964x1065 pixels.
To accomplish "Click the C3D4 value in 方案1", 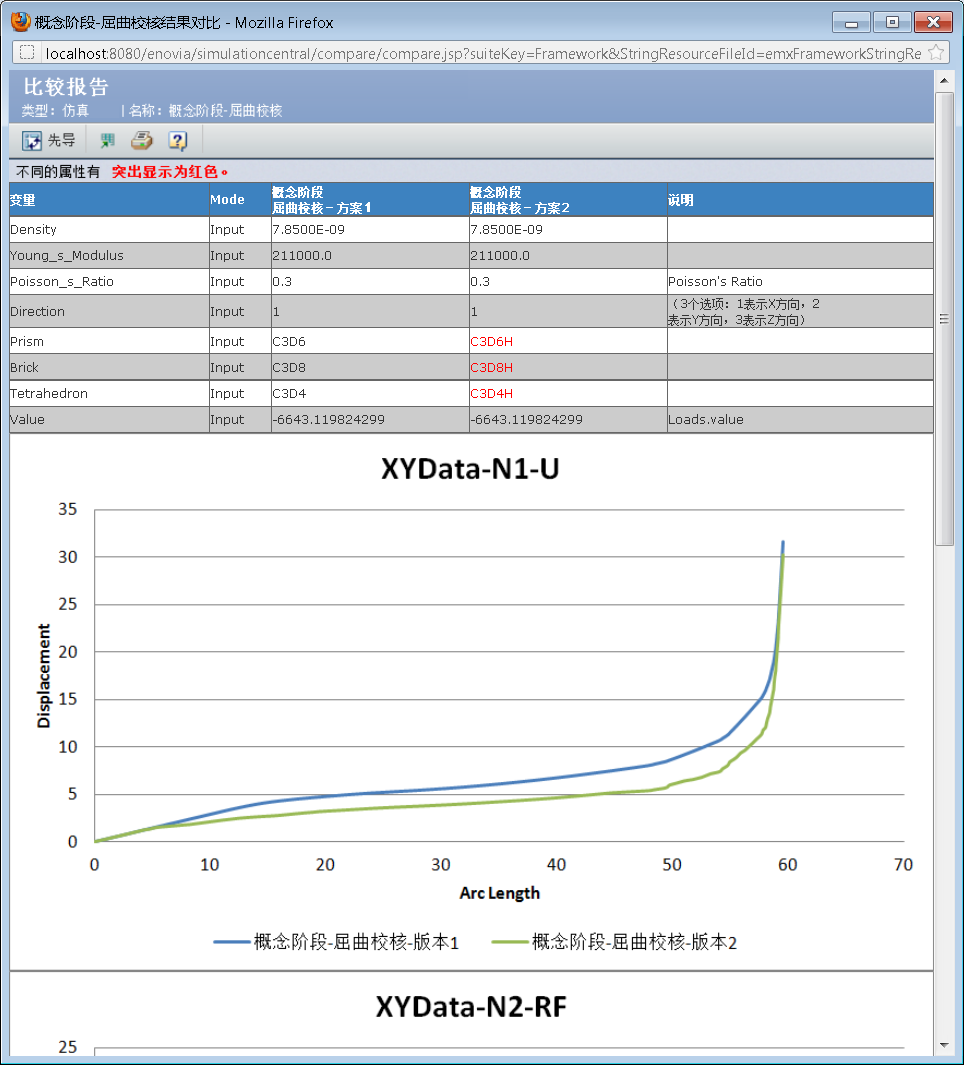I will pos(289,393).
